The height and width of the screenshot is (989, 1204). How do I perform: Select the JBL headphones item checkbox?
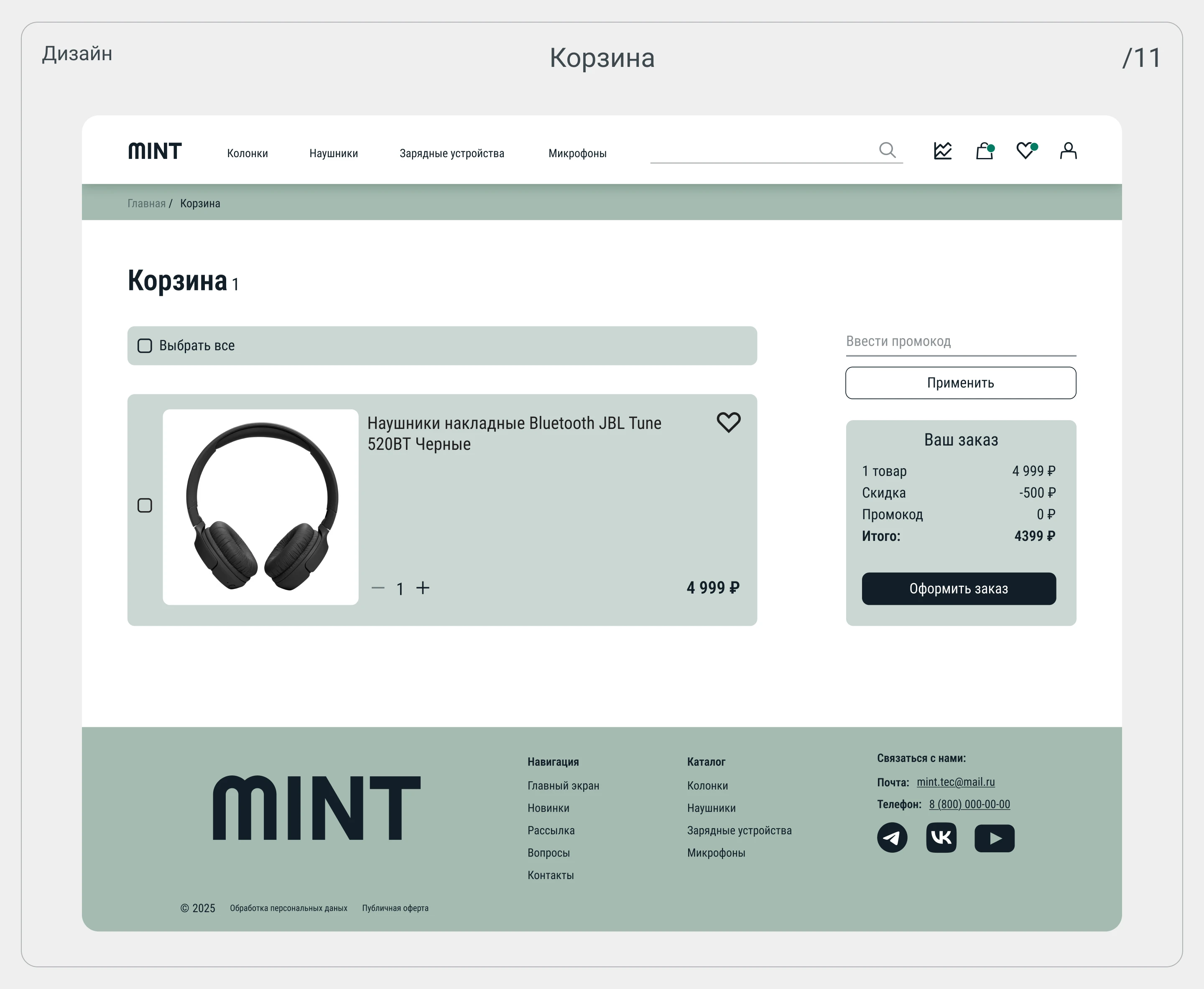pos(145,505)
